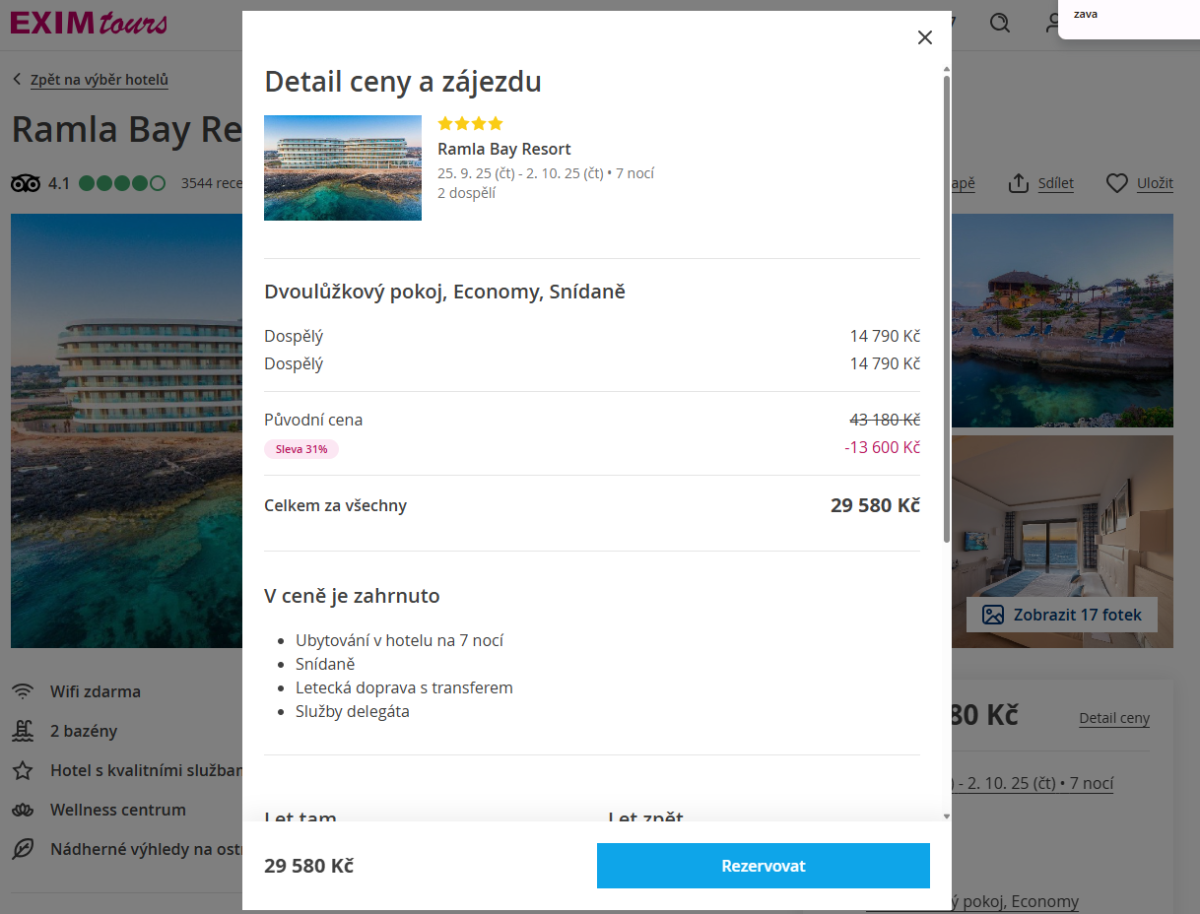Open gallery via Zobrazit 17 fotek
Screen dimensions: 1200x914
tap(1061, 615)
